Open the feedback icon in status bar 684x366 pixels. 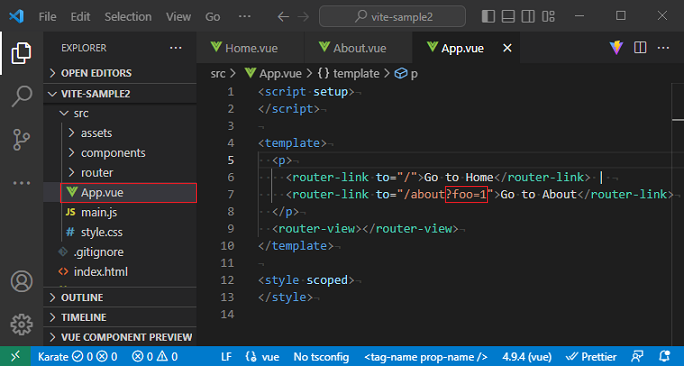[637, 357]
